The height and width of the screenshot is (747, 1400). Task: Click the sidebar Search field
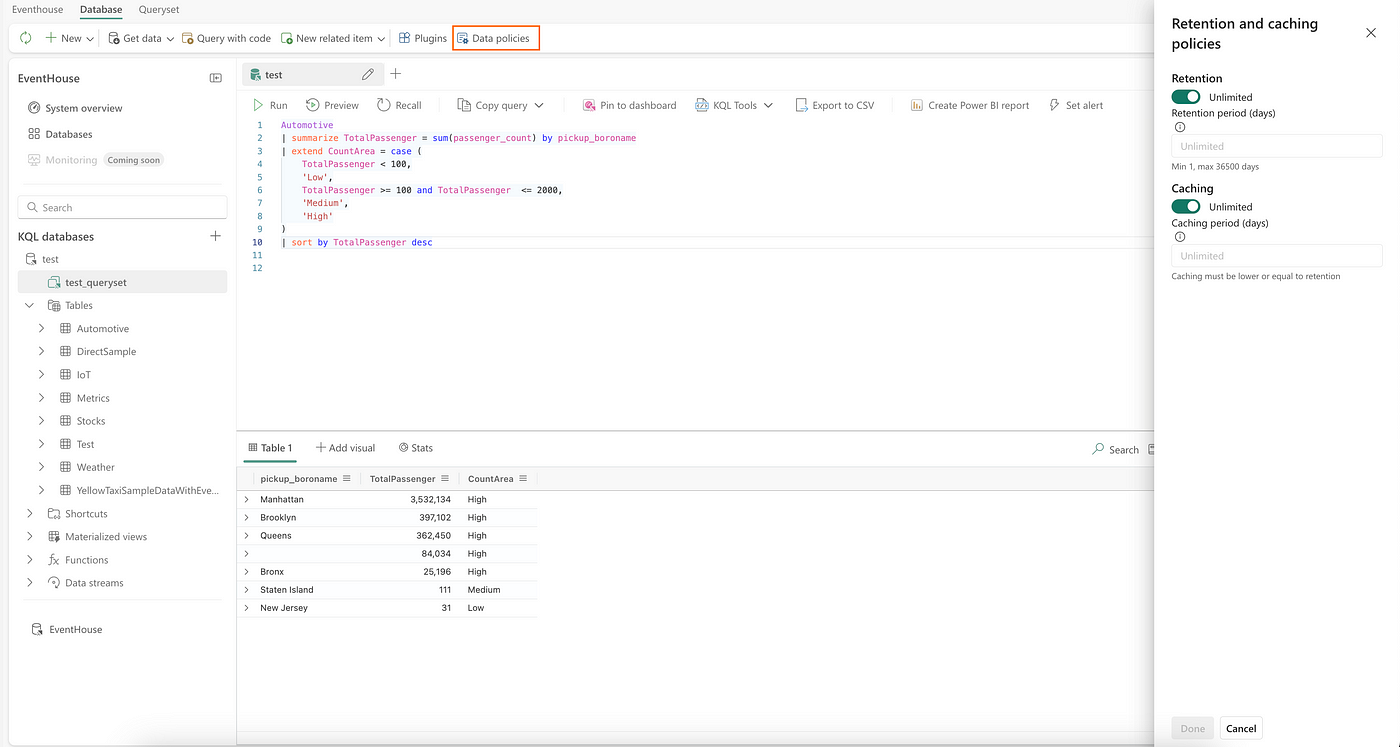[x=122, y=207]
